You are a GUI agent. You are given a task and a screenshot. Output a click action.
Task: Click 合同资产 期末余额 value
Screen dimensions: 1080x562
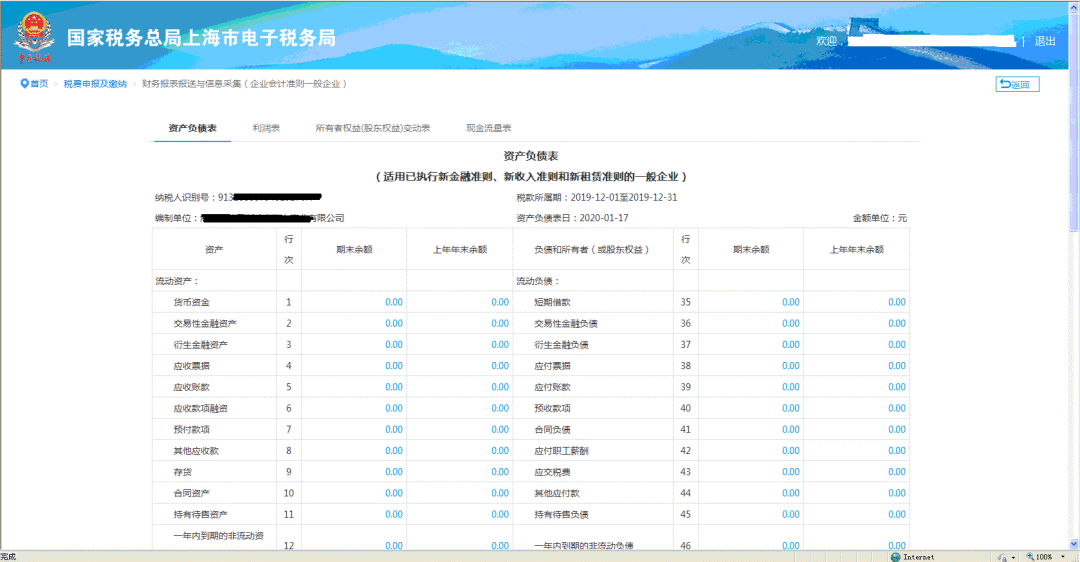(394, 493)
